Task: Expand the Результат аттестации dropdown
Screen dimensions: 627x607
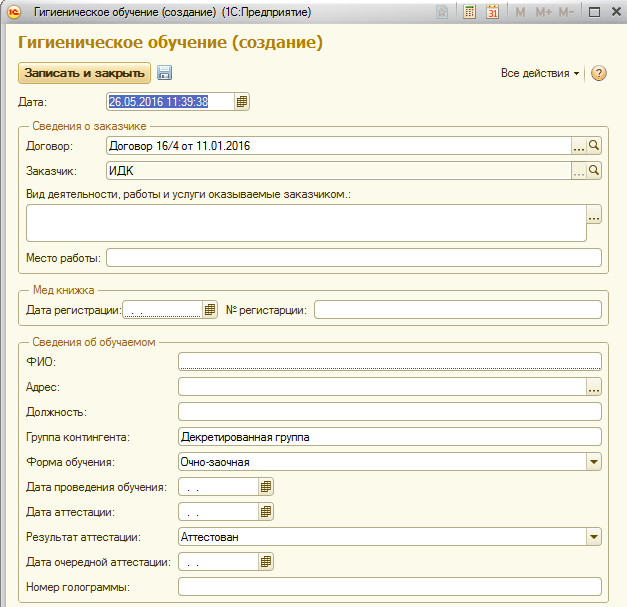Action: 594,537
